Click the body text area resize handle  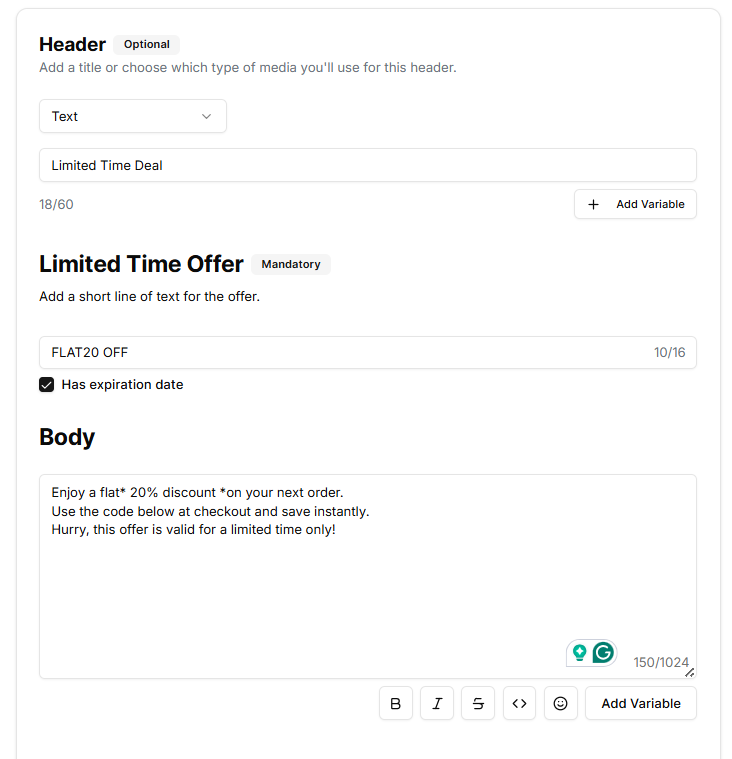pyautogui.click(x=690, y=672)
